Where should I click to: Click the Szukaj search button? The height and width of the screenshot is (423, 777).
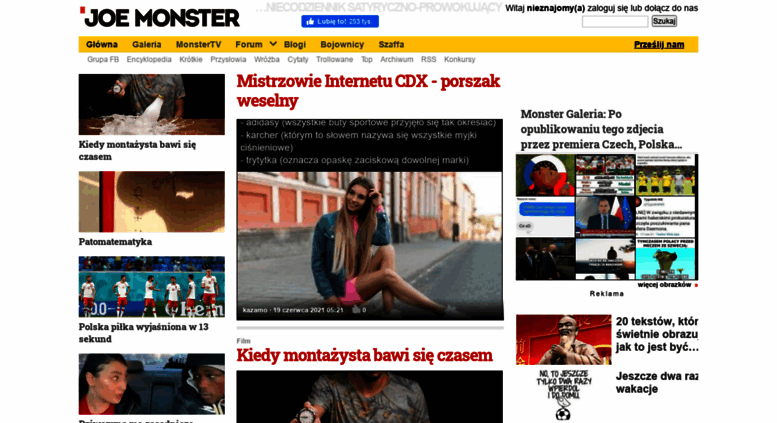pos(664,21)
